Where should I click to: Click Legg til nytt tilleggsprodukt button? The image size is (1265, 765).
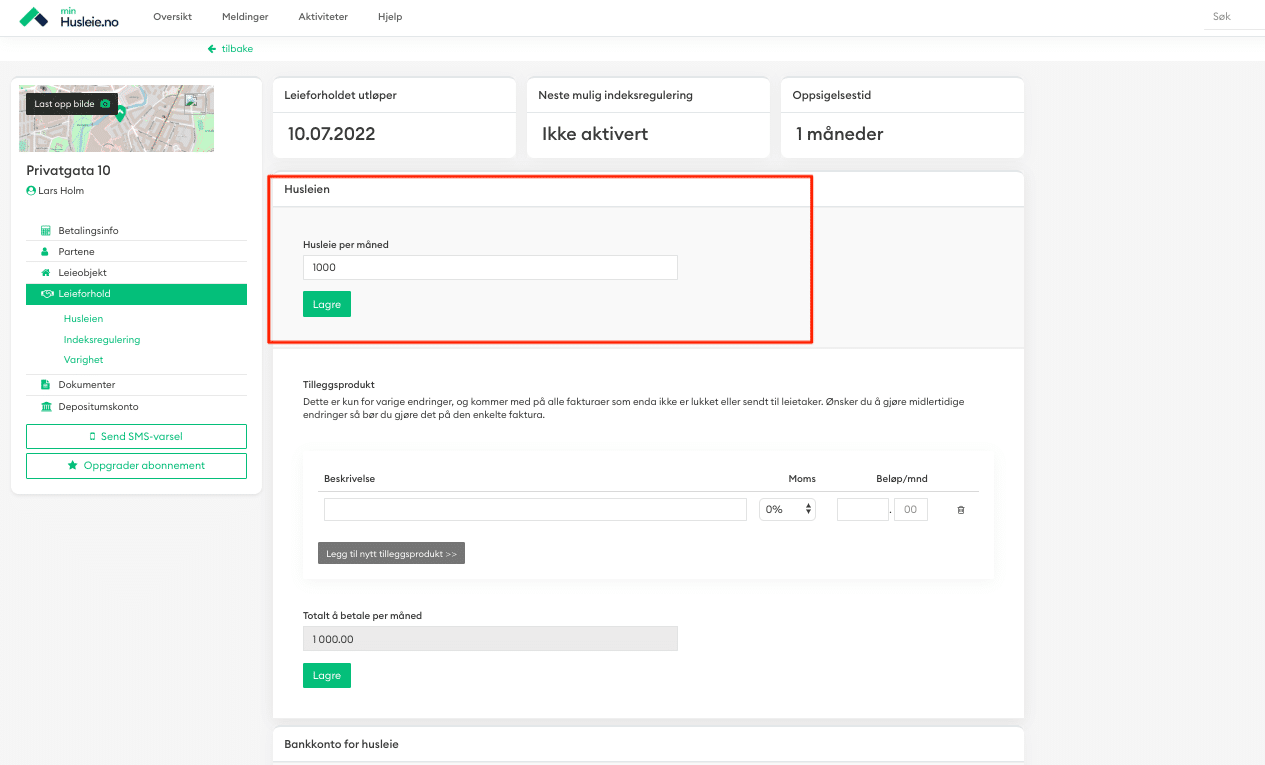coord(391,554)
